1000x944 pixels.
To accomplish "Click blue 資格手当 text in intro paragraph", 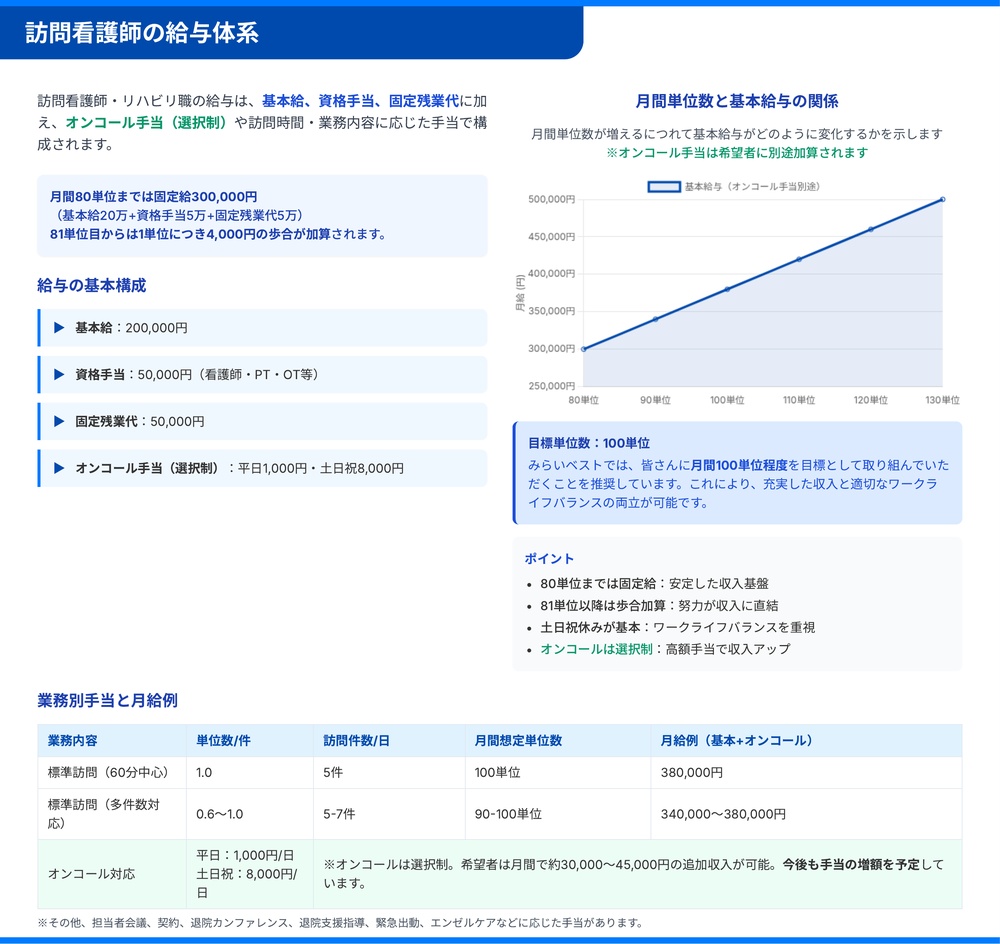I will pyautogui.click(x=347, y=101).
